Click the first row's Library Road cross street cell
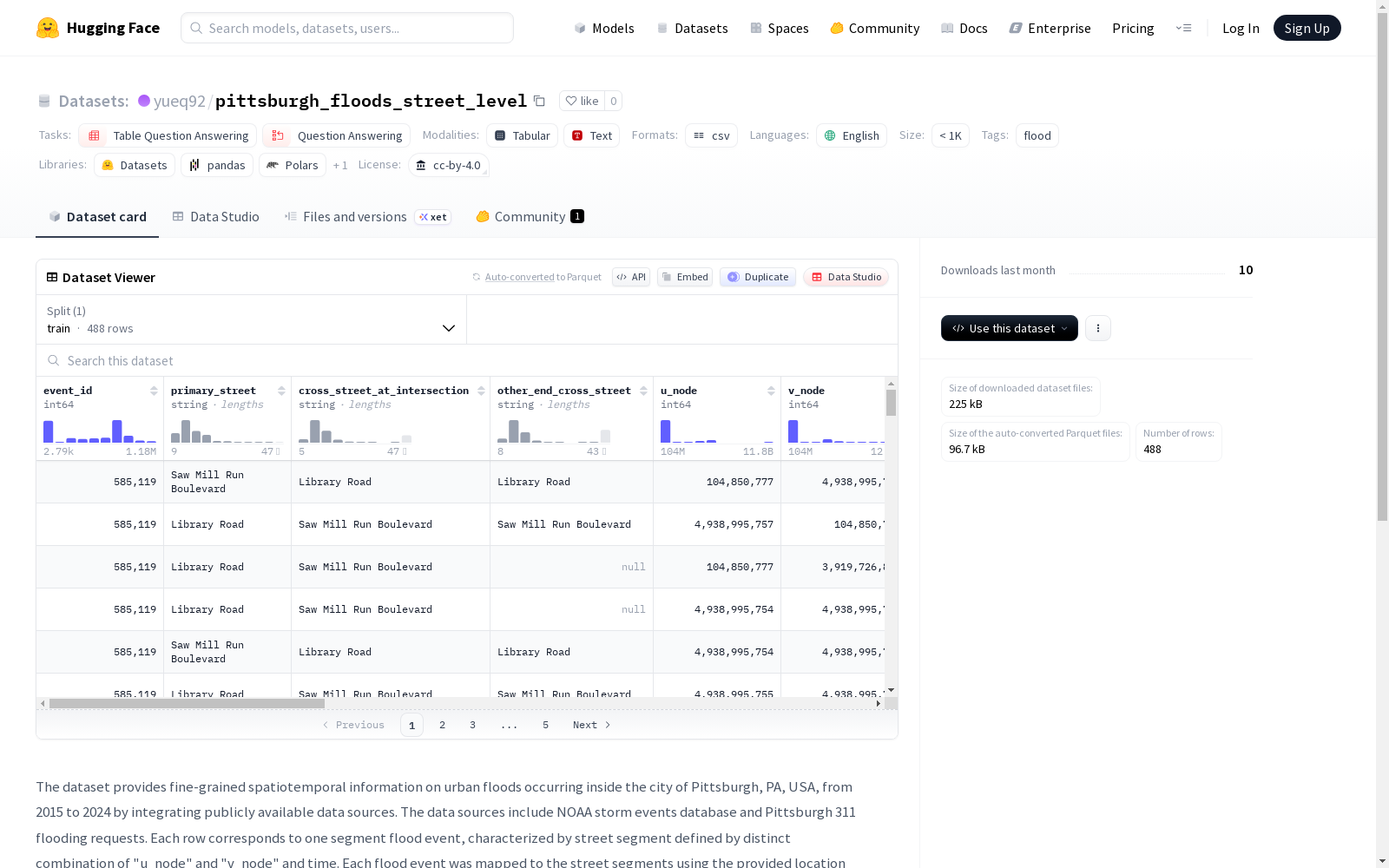 (391, 482)
